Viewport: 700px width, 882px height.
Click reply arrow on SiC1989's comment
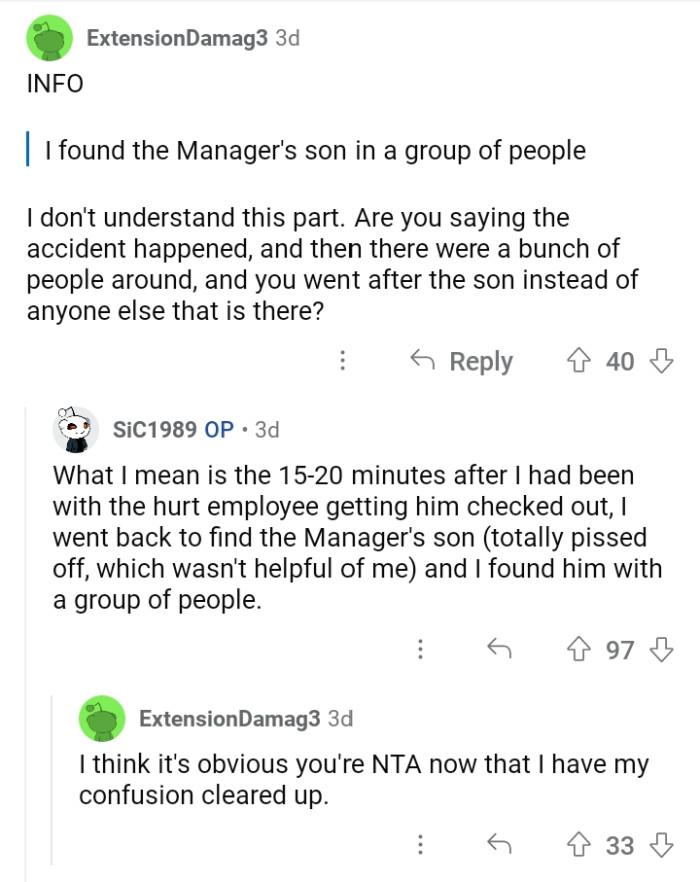tap(499, 650)
